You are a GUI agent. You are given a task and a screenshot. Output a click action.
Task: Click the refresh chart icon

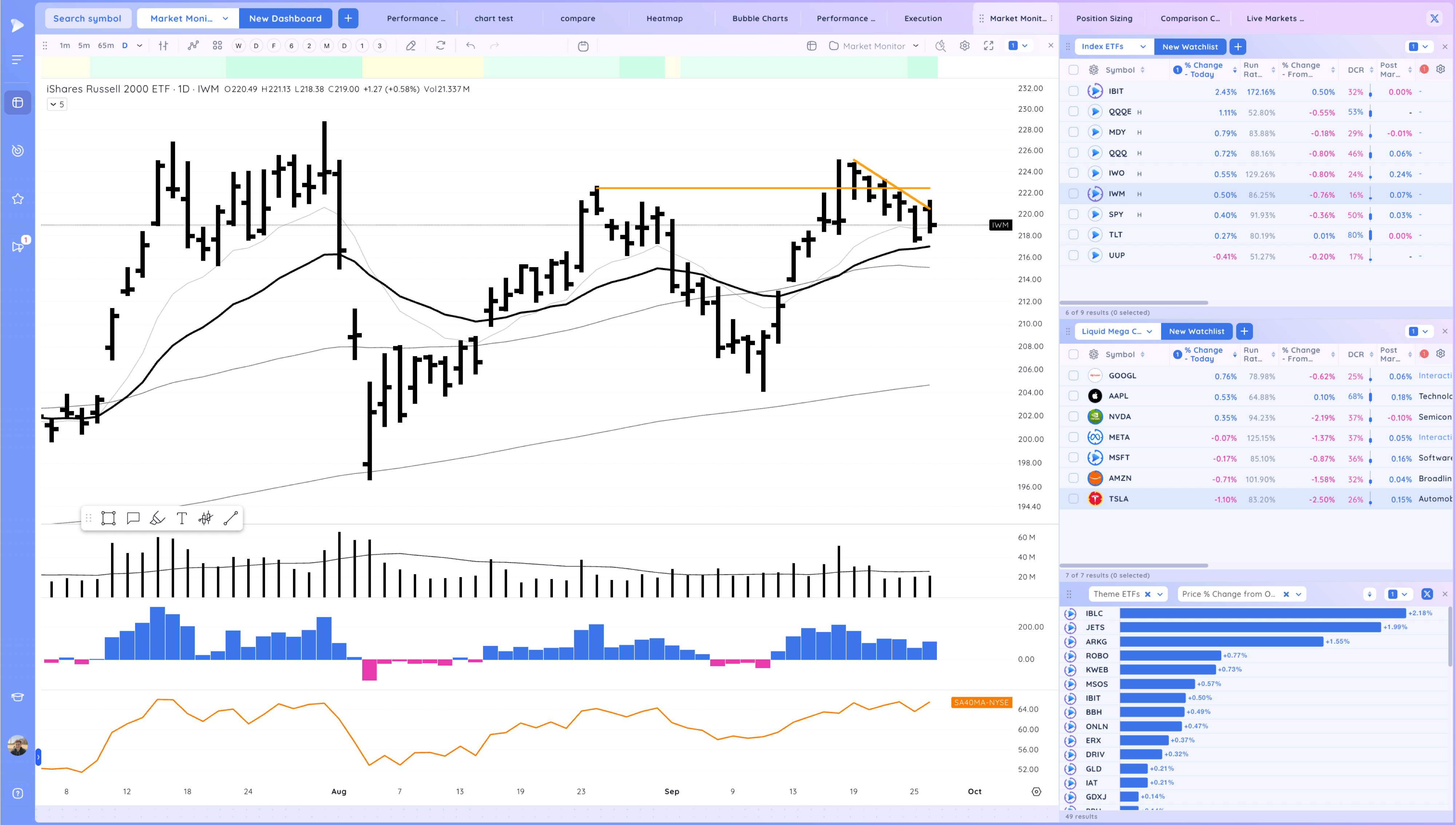440,46
